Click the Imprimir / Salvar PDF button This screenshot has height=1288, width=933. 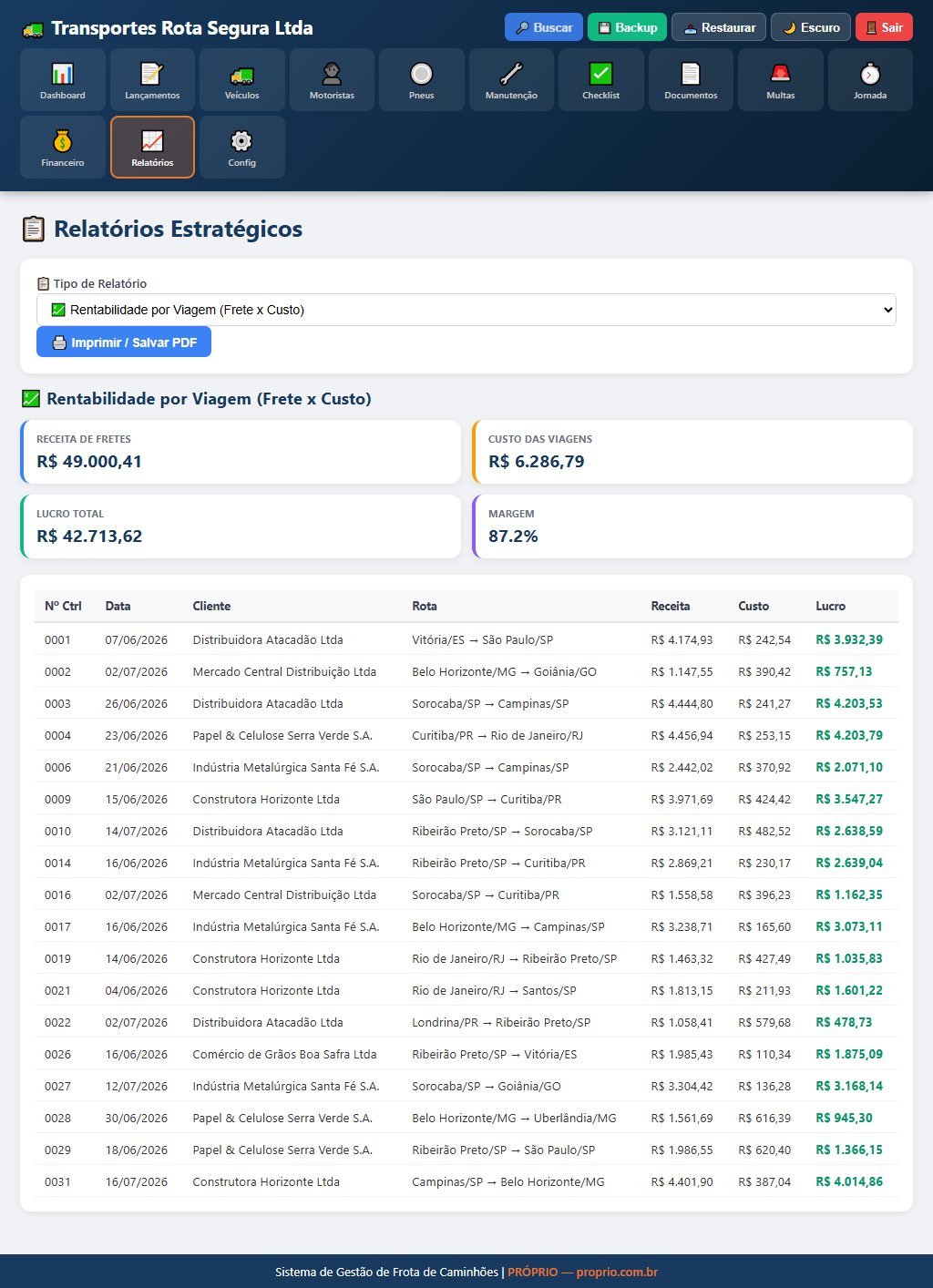click(x=124, y=342)
